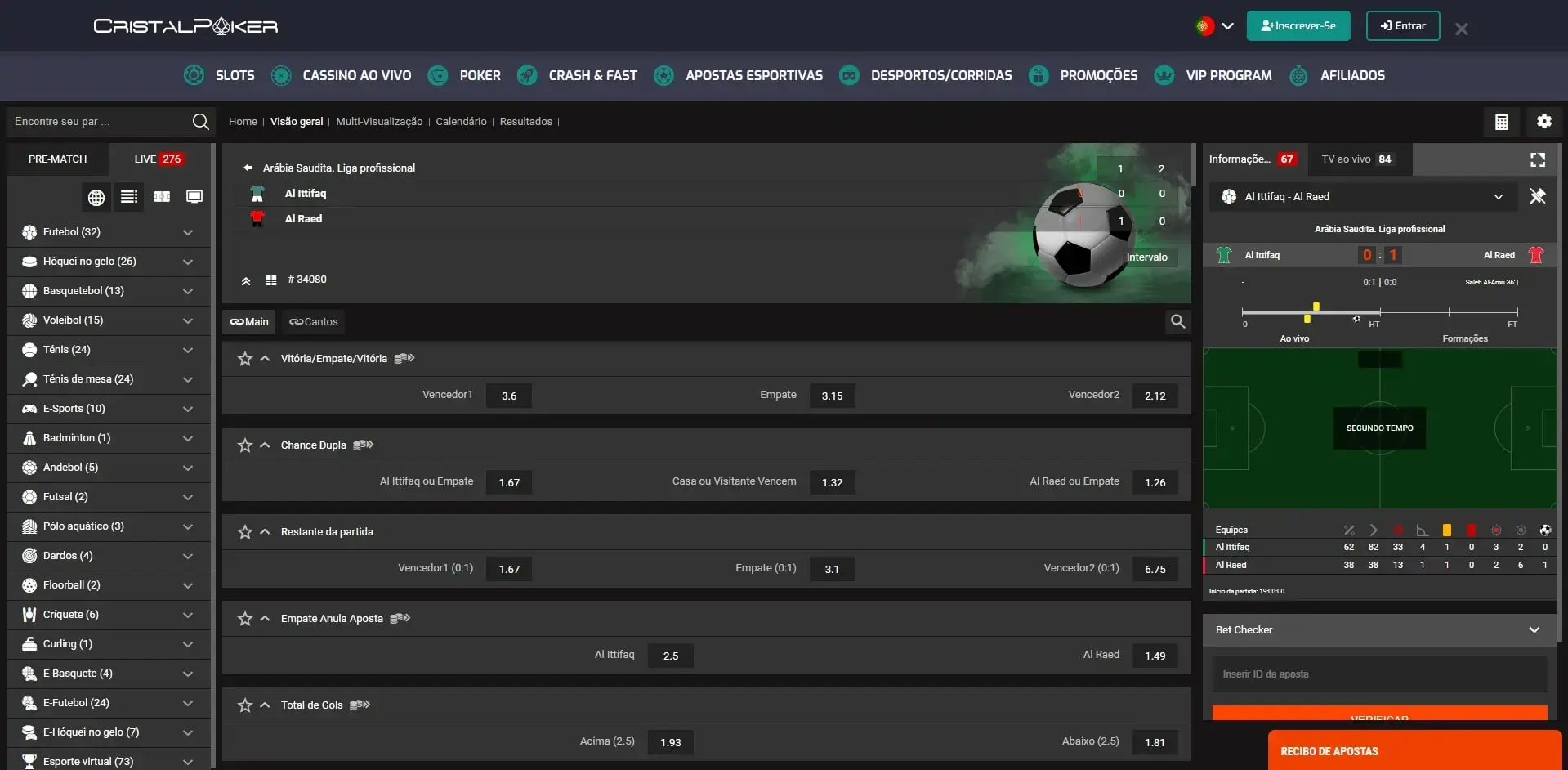Select the pitch layout view icon

click(x=161, y=197)
